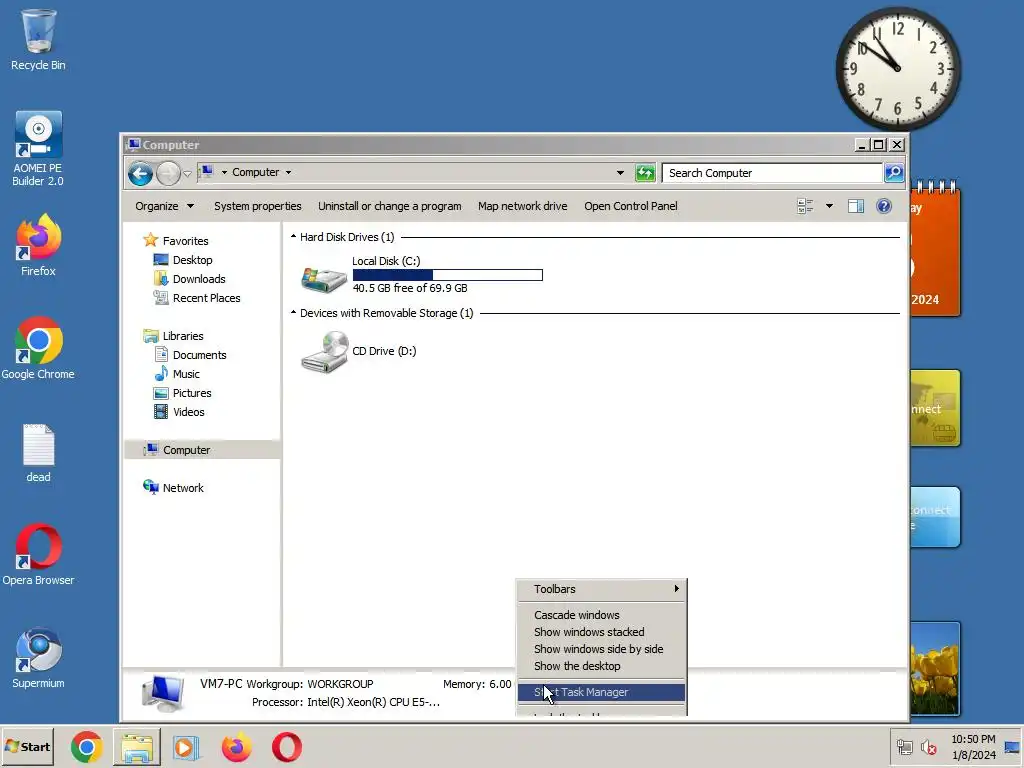Choose Show windows stacked
This screenshot has height=768, width=1024.
pyautogui.click(x=601, y=632)
